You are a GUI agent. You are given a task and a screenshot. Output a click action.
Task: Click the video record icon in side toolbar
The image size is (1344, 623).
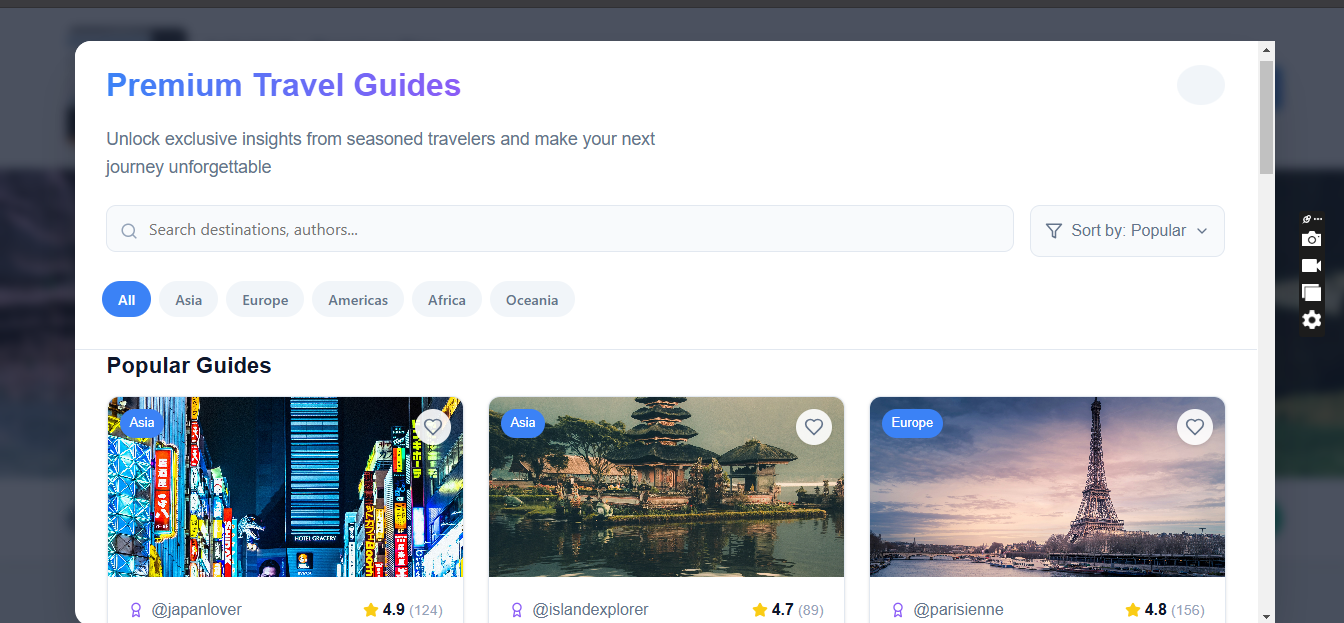(x=1311, y=266)
